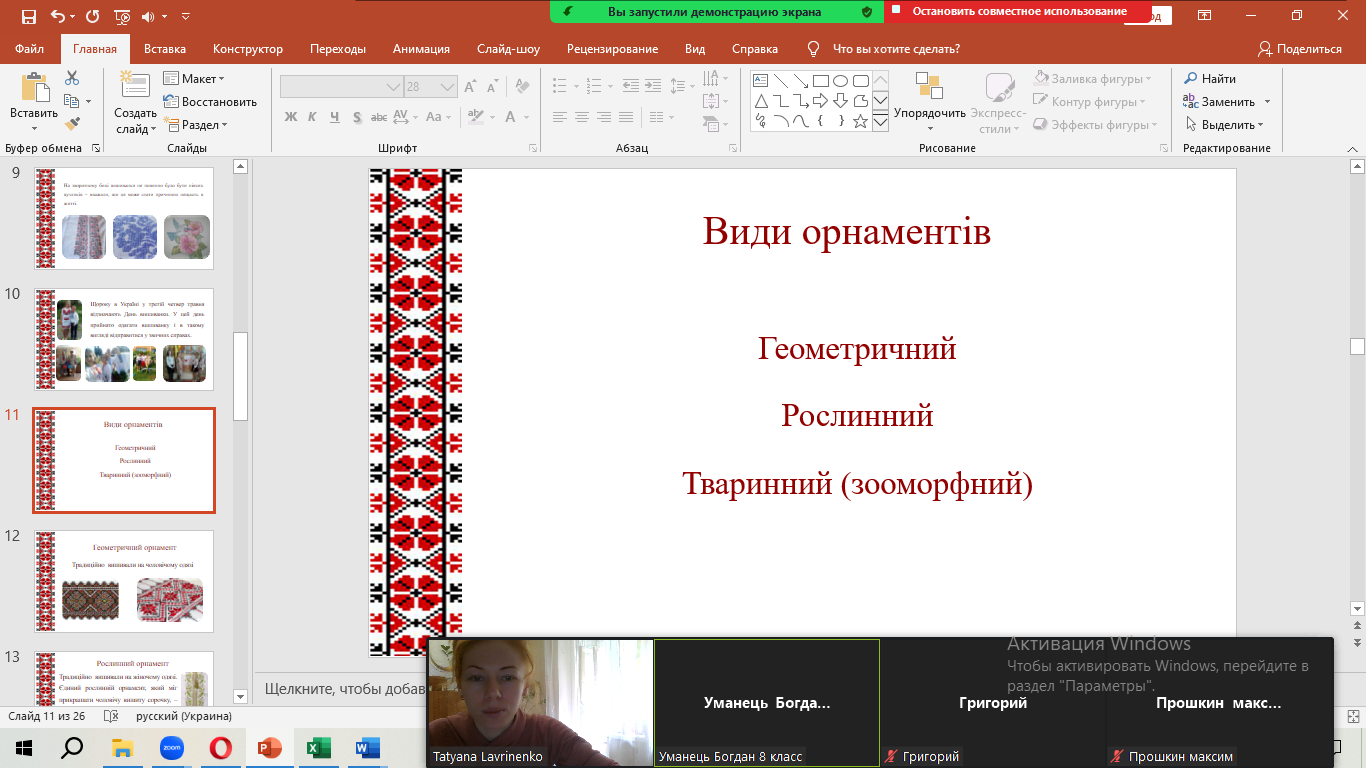Click the Cut scissors icon

coord(72,78)
